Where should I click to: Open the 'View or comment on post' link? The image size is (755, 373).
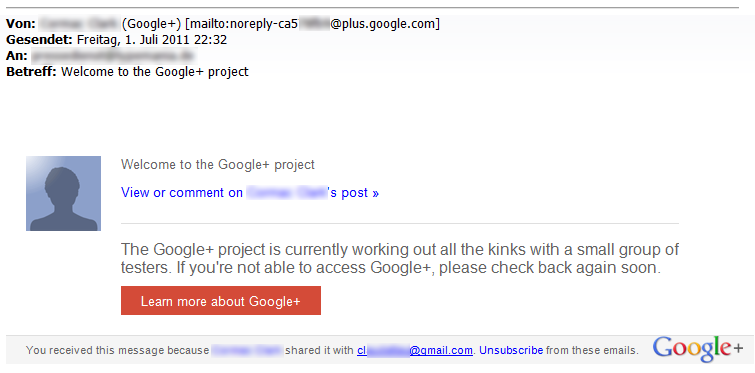tap(250, 193)
